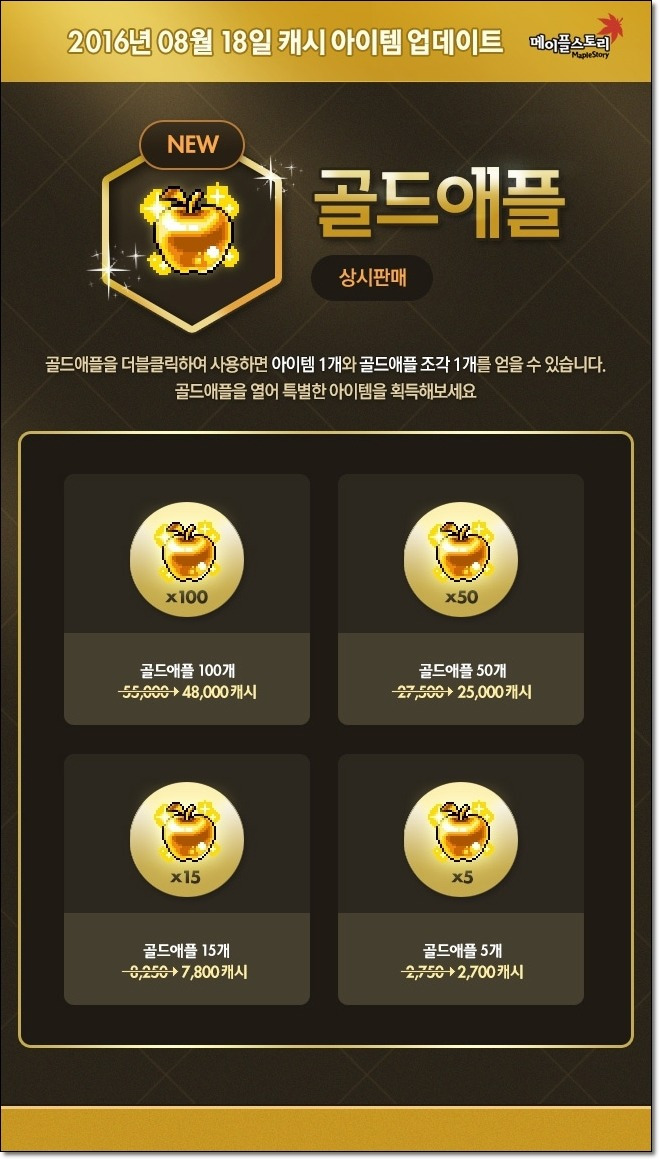Click the red maple leaf icon
Viewport: 660px width, 1160px height.
point(611,27)
